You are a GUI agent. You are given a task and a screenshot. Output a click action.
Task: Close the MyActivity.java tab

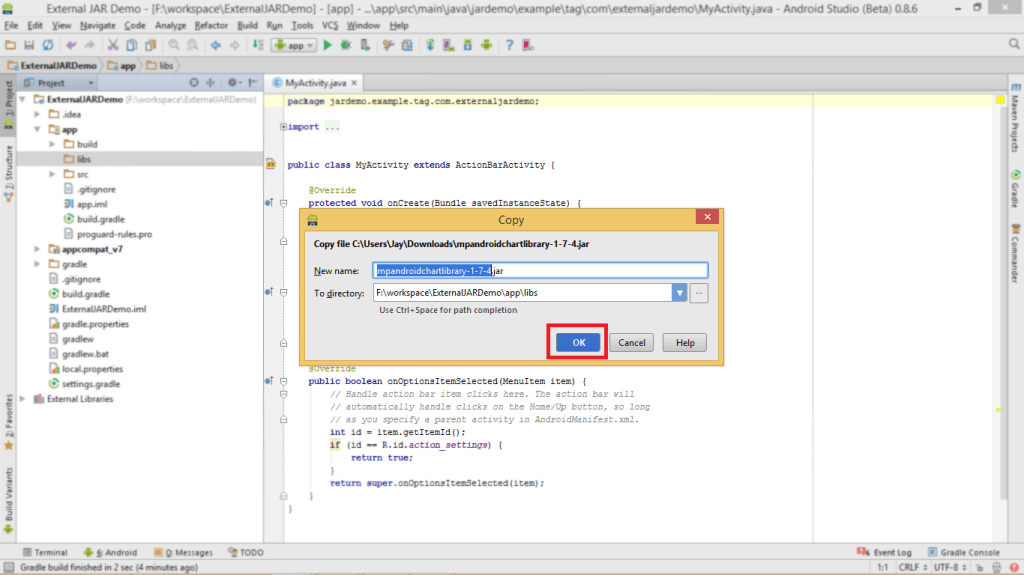point(354,83)
